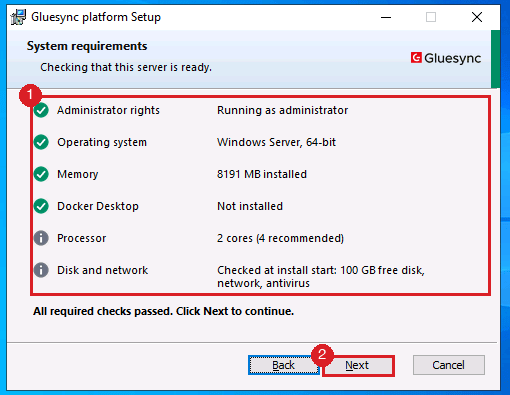Click the Gluesync logo icon
This screenshot has width=510, height=395.
coord(416,58)
